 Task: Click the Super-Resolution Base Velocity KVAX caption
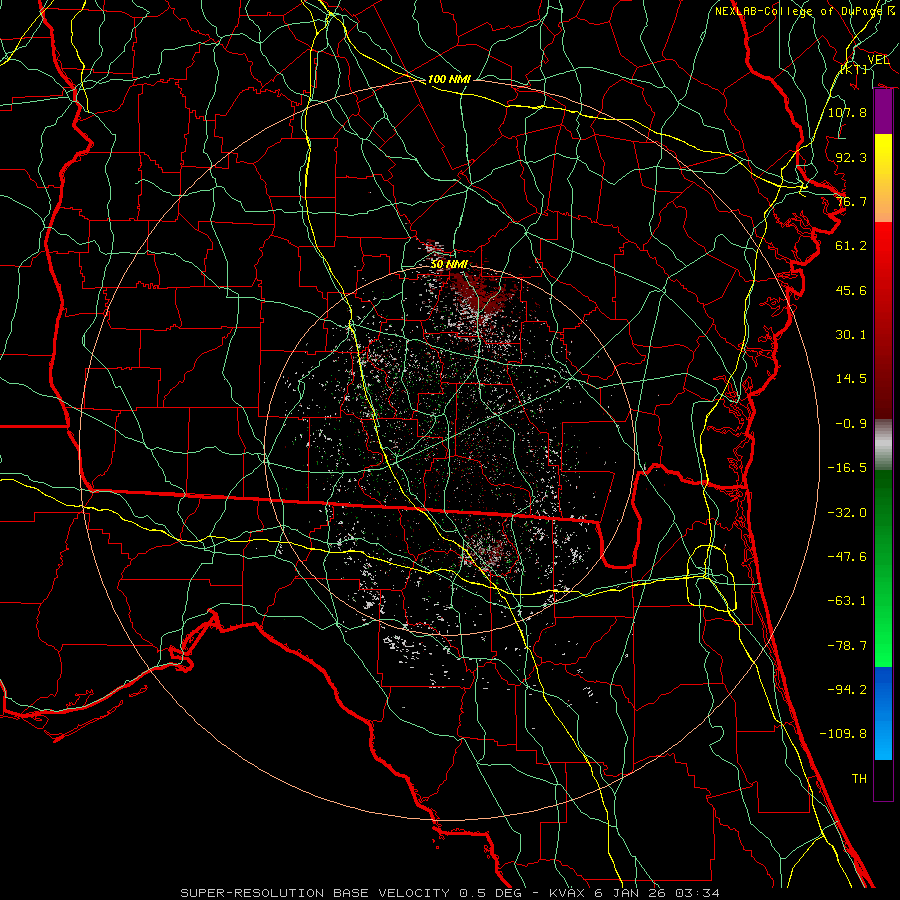[x=450, y=893]
